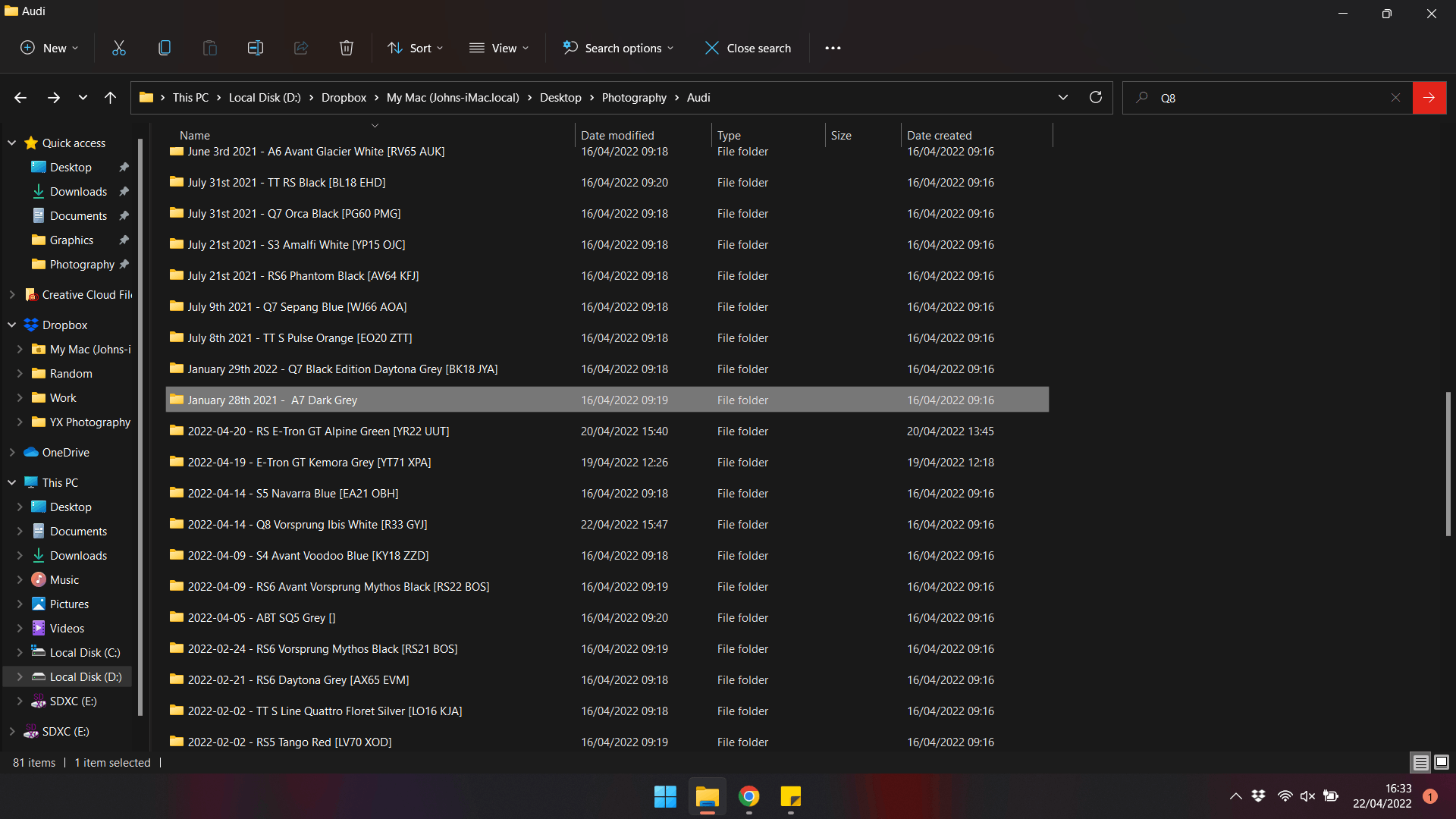Run search with the red arrow button
Screen dimensions: 1456x819
coord(1429,98)
